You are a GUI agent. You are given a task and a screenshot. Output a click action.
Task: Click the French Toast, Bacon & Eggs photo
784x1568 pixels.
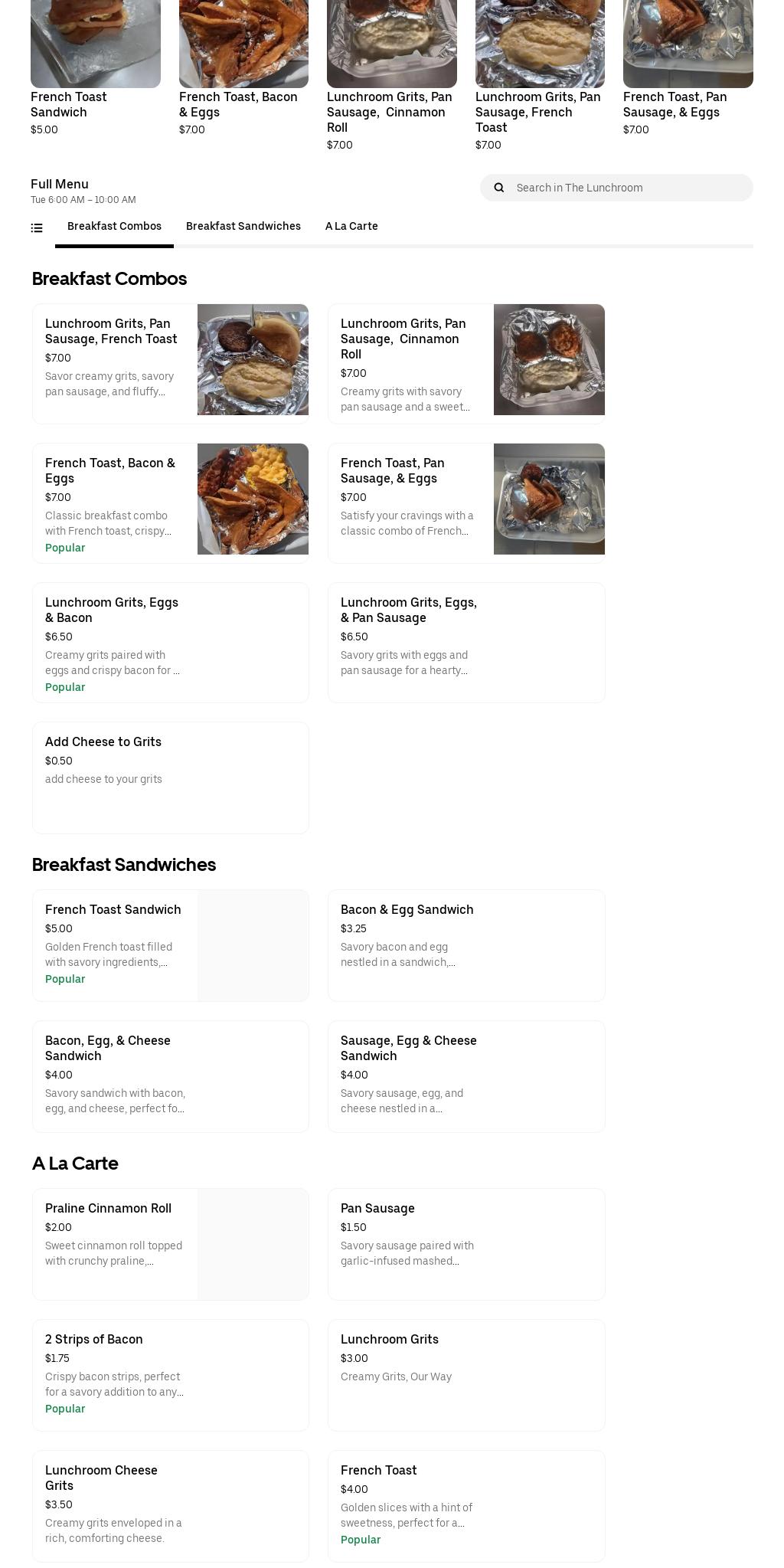pos(253,499)
